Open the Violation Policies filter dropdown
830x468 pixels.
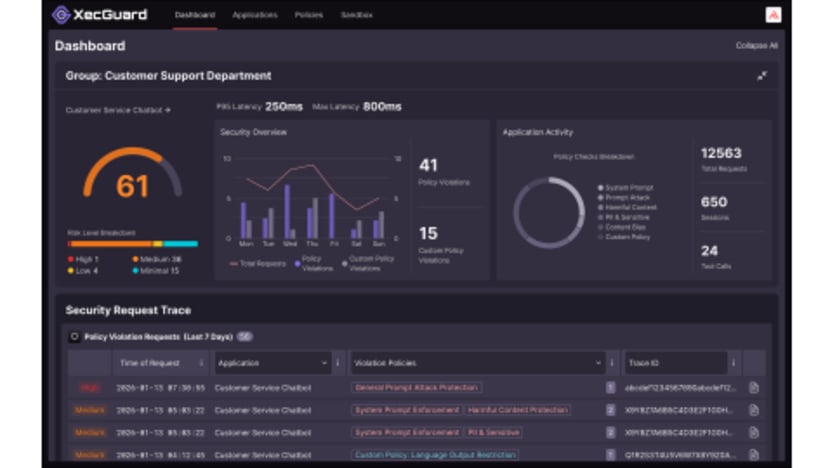point(477,363)
